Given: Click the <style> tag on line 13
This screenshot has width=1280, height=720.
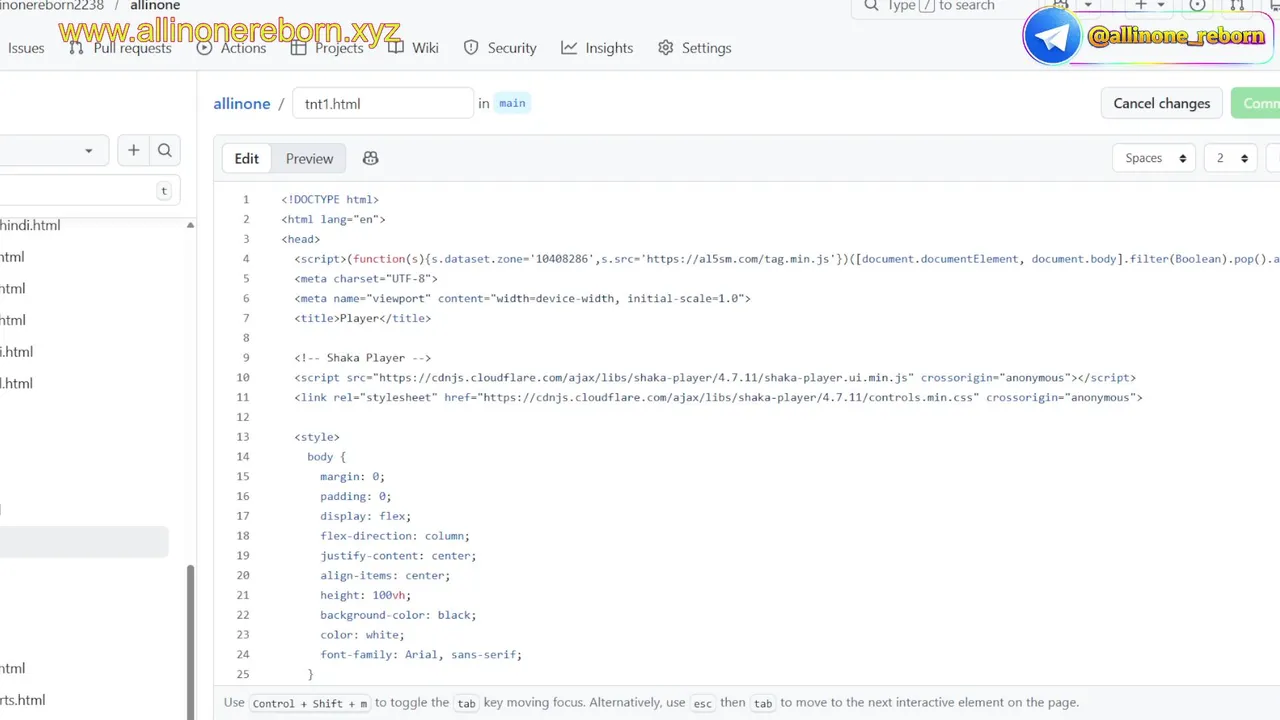Looking at the screenshot, I should [317, 437].
